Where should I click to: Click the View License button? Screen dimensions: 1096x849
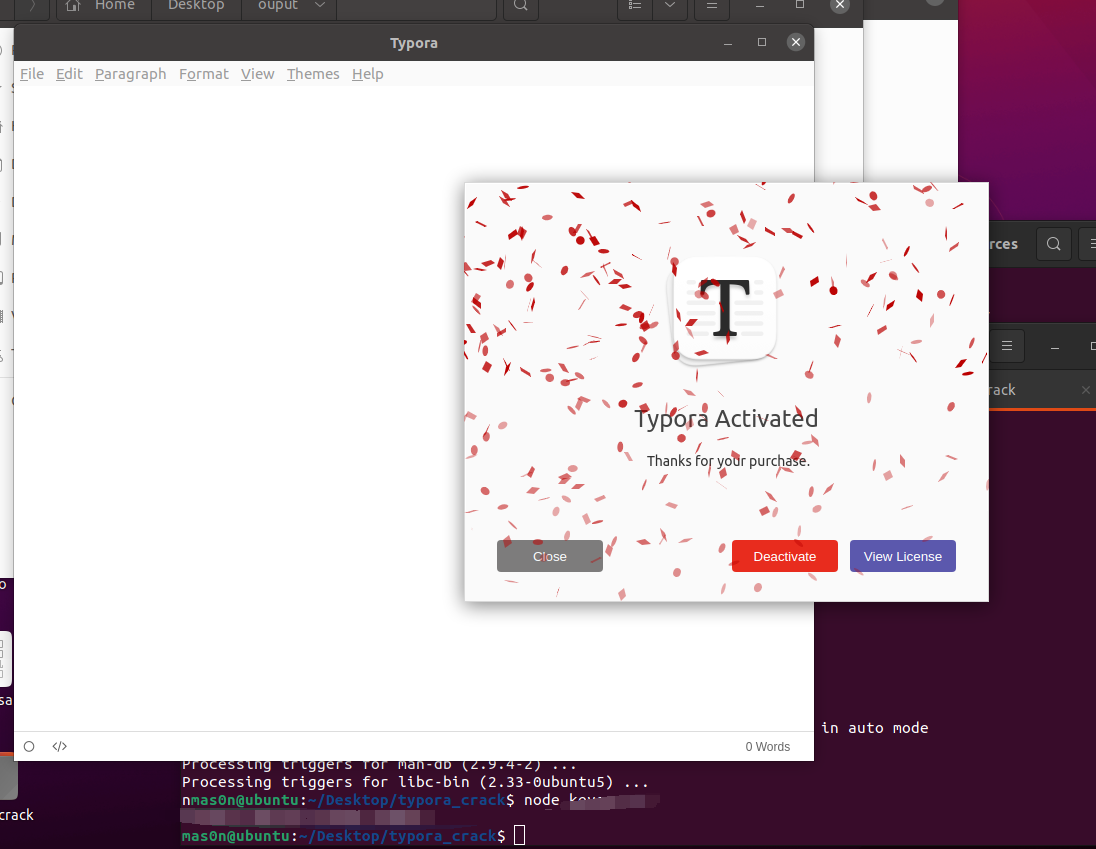(x=902, y=556)
